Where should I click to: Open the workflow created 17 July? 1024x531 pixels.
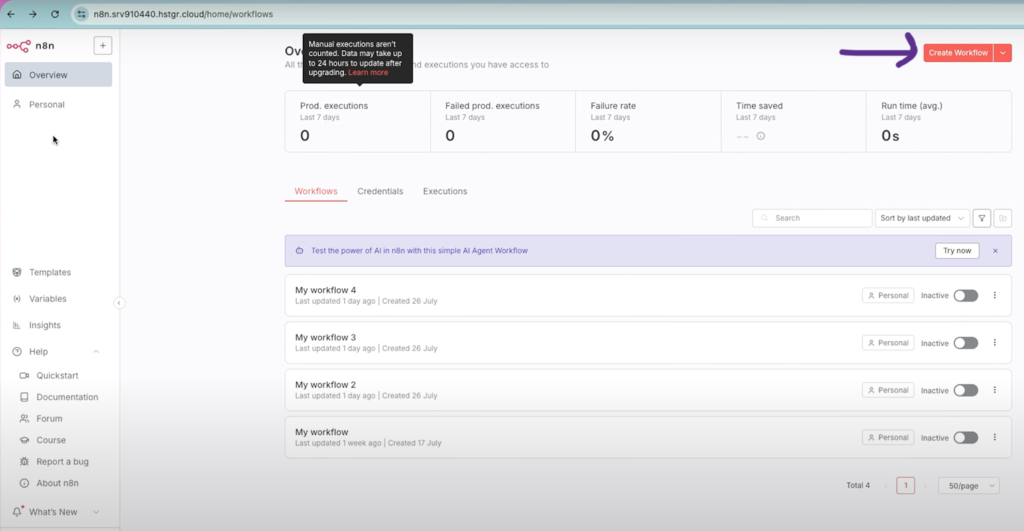(x=321, y=432)
